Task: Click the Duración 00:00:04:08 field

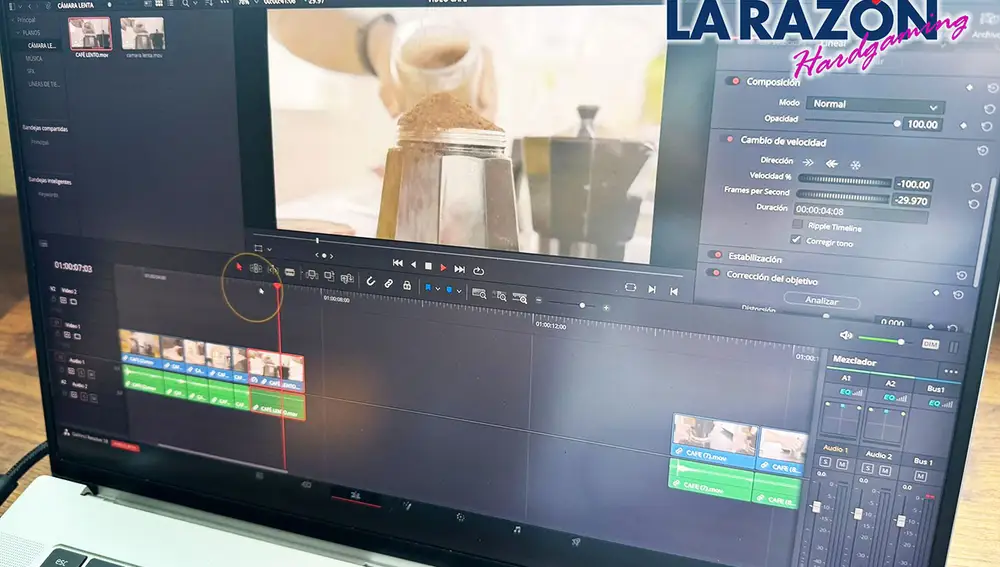Action: 860,212
